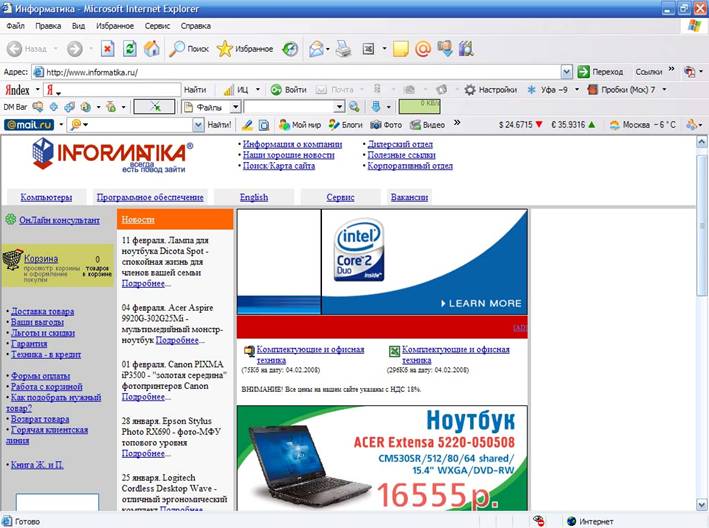Open the Файл menu
This screenshot has height=528, width=709.
pyautogui.click(x=15, y=26)
